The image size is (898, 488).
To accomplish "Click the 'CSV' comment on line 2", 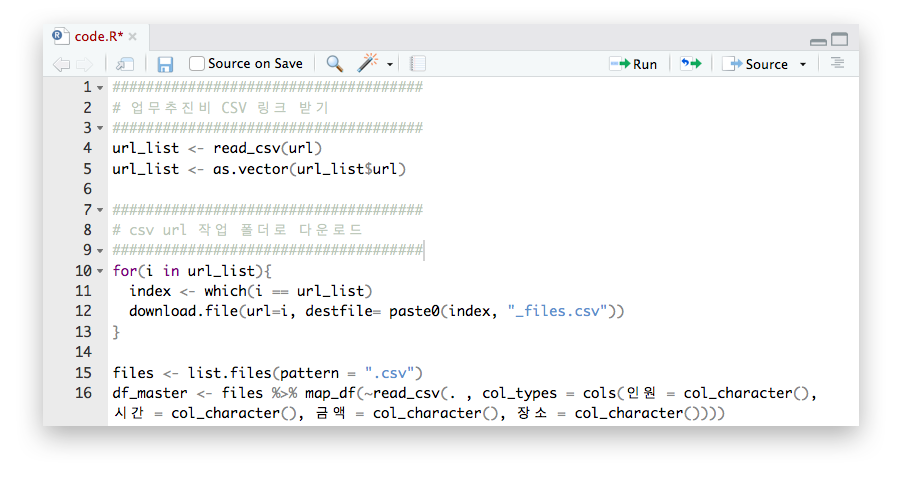I will coord(234,108).
